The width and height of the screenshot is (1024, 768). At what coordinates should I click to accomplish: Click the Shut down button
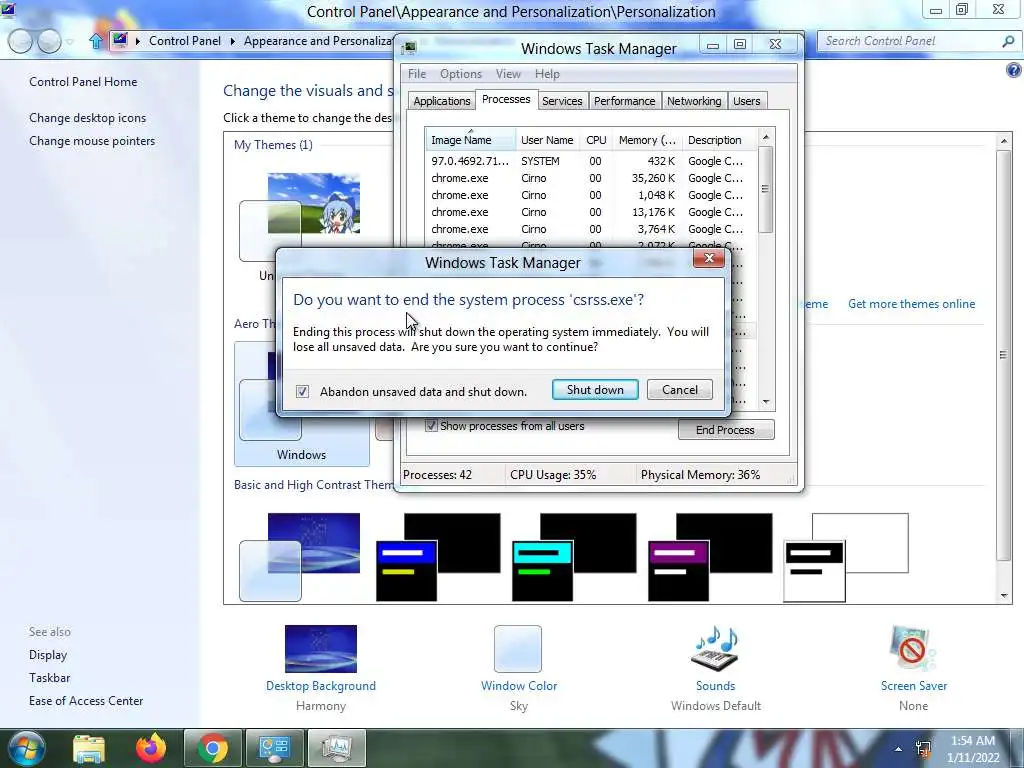pos(595,390)
